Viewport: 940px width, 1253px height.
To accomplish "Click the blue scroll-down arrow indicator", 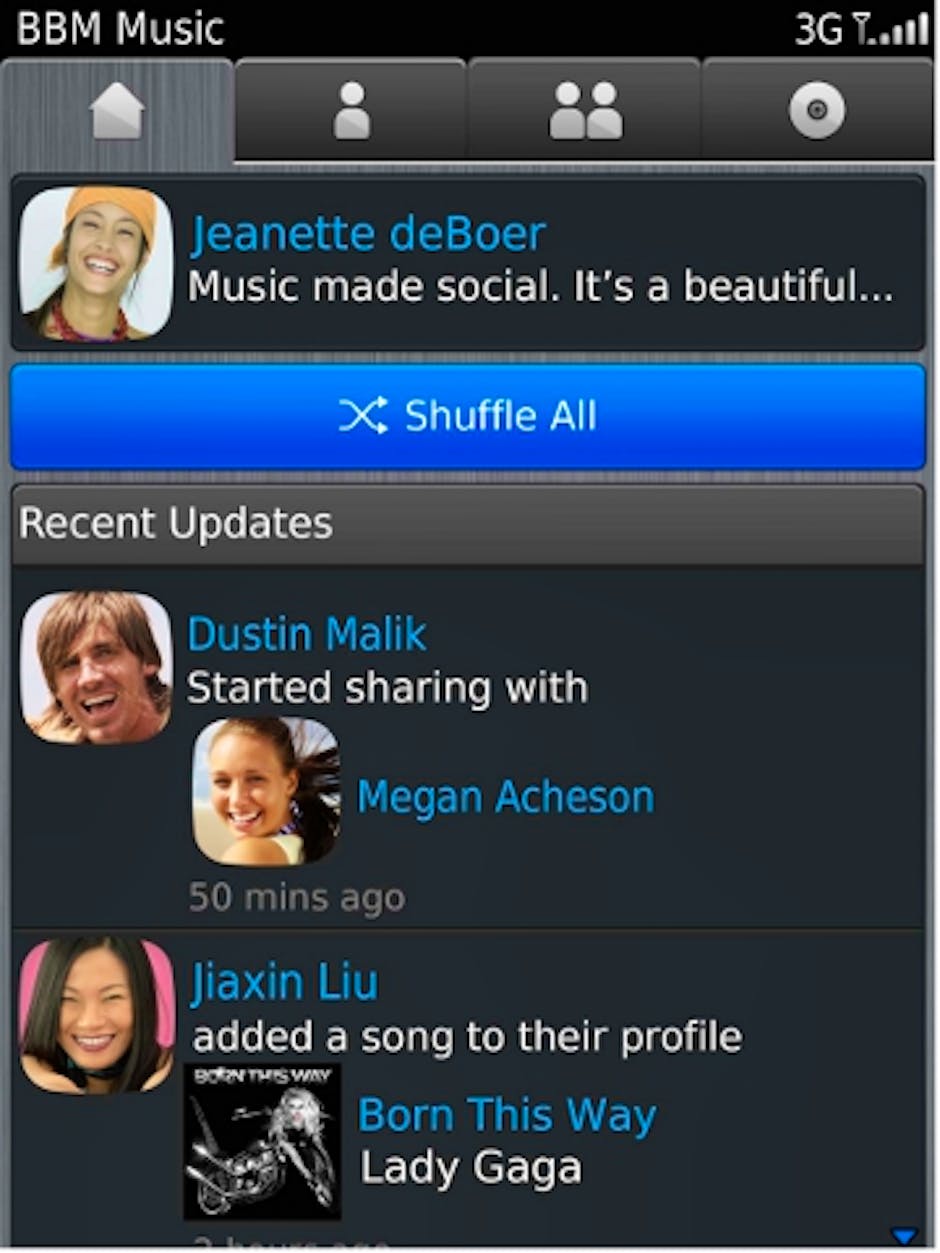I will (x=903, y=1235).
